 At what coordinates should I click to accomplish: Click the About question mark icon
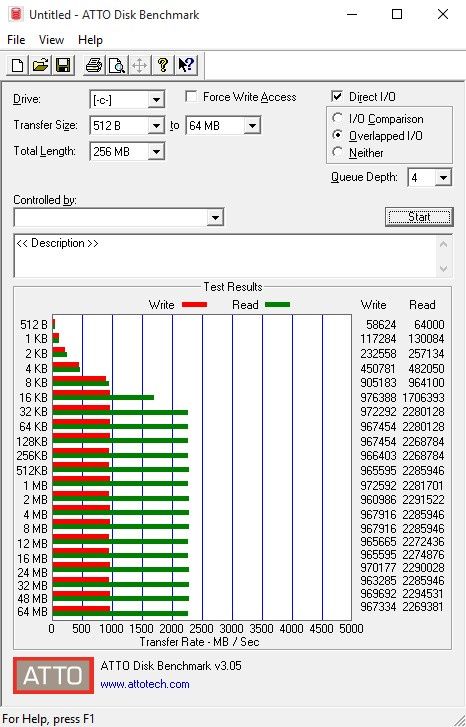tap(163, 65)
